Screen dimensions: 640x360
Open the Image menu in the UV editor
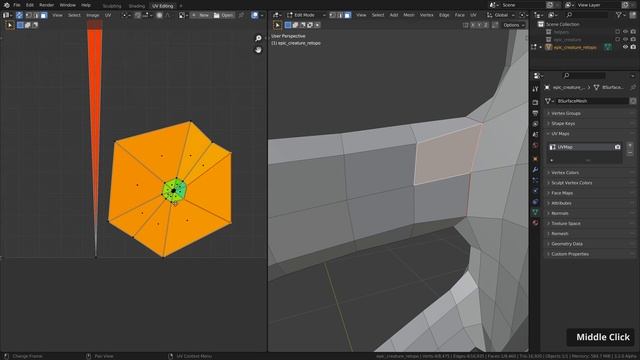(93, 15)
